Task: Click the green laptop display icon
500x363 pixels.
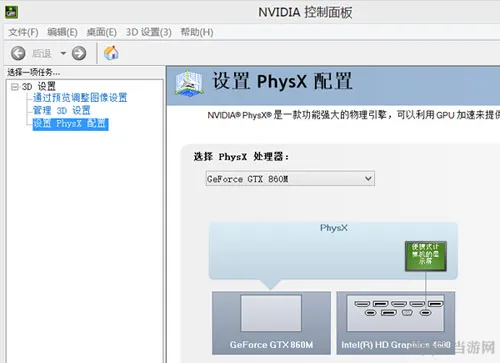Action: 426,256
